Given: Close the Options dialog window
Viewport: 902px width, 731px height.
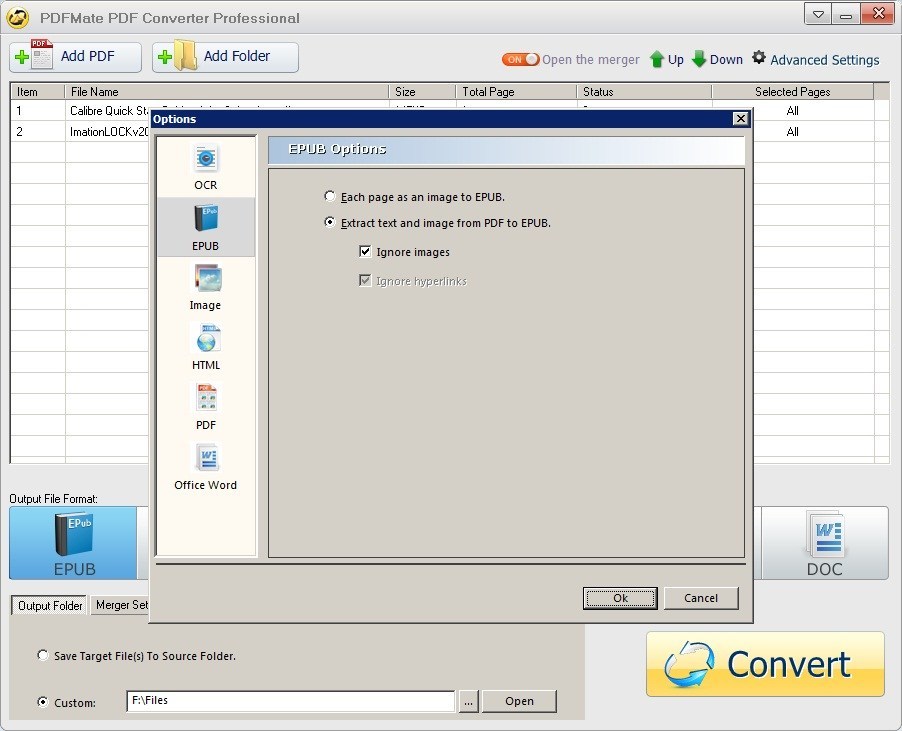Looking at the screenshot, I should (740, 118).
